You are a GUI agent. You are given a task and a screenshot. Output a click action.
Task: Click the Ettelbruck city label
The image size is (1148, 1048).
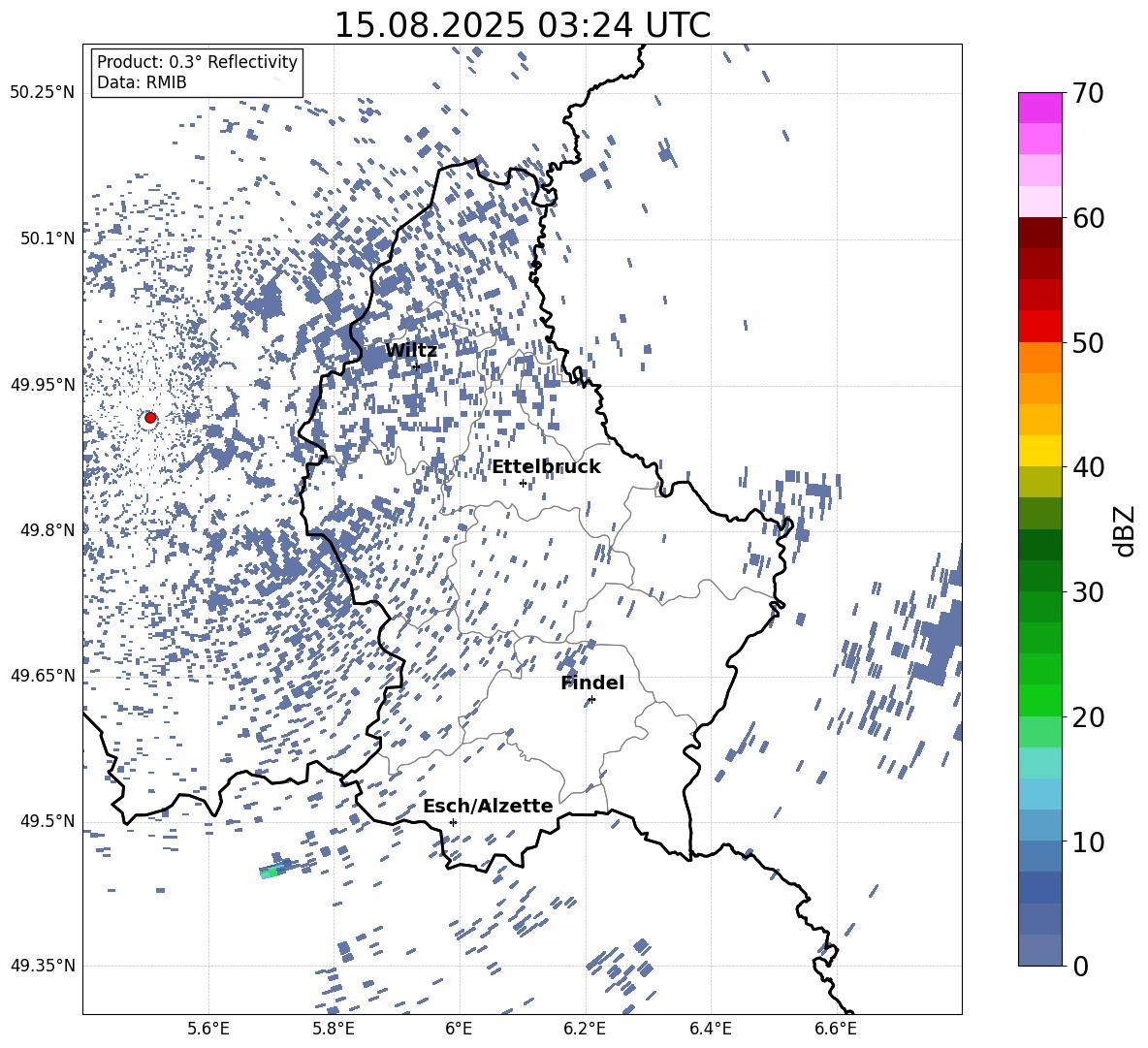546,467
